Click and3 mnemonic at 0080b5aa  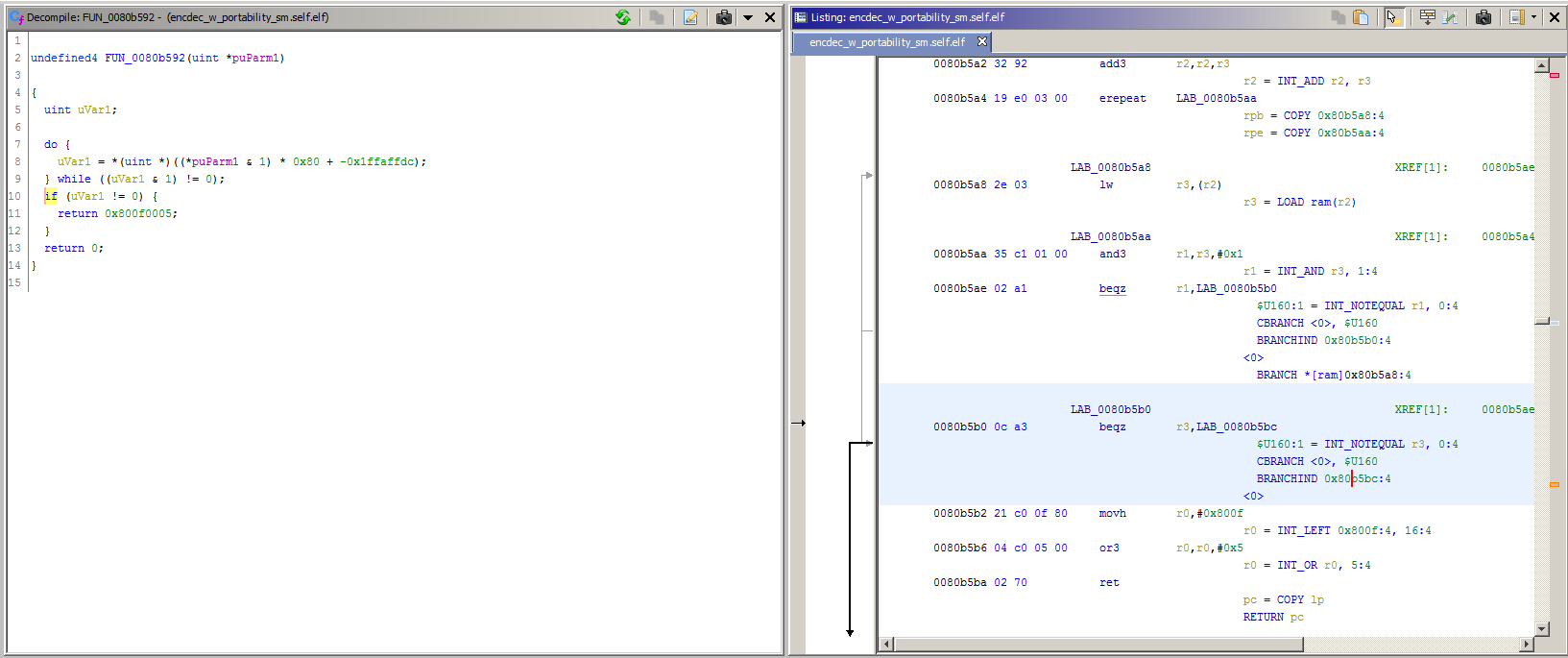[x=1113, y=254]
